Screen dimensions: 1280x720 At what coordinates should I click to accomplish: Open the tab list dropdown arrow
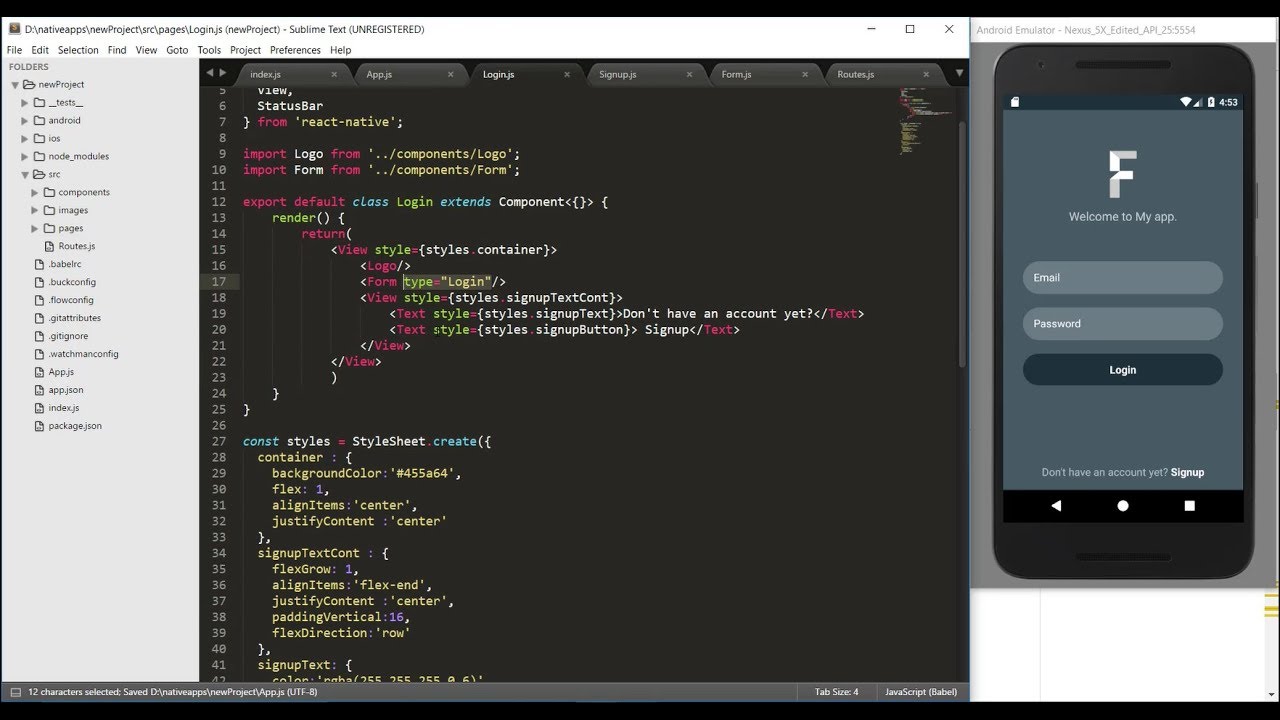tap(959, 73)
